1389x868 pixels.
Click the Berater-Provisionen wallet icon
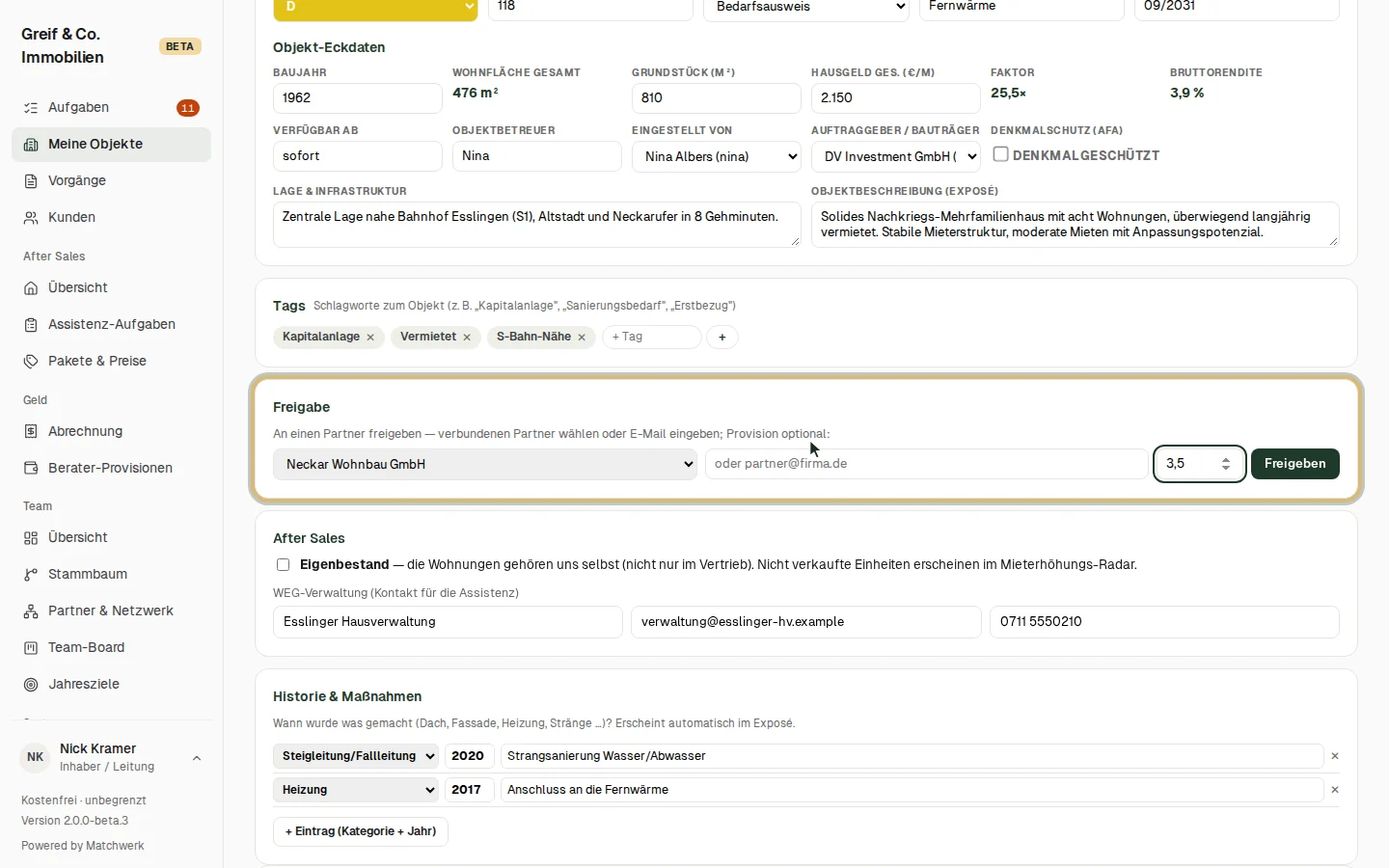tap(31, 469)
